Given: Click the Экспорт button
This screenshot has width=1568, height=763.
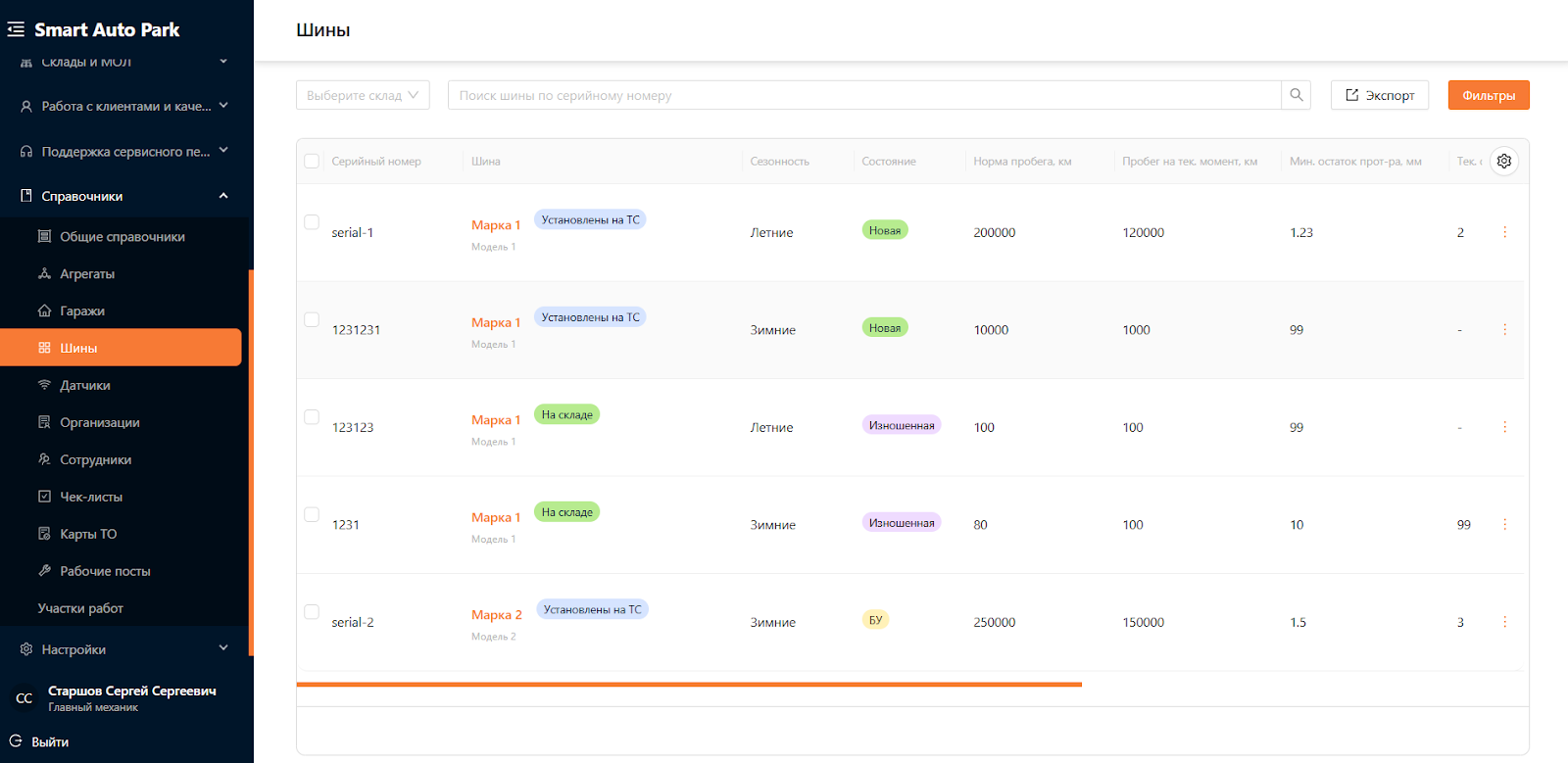Looking at the screenshot, I should (x=1379, y=95).
